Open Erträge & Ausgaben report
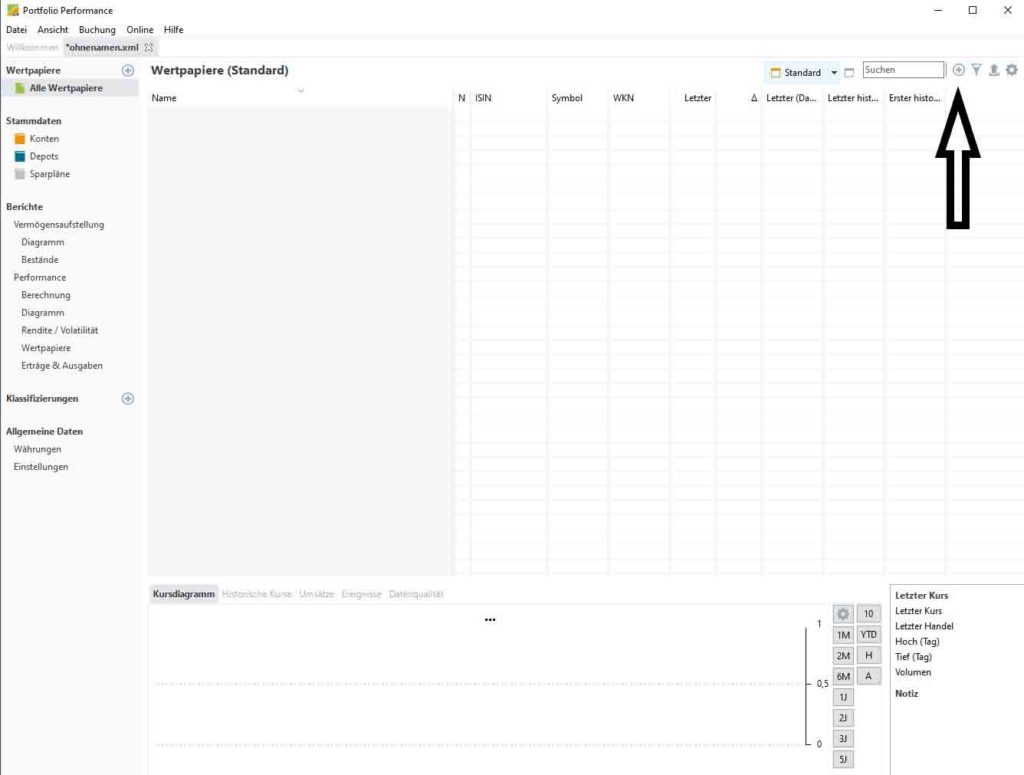The width and height of the screenshot is (1024, 775). 62,366
